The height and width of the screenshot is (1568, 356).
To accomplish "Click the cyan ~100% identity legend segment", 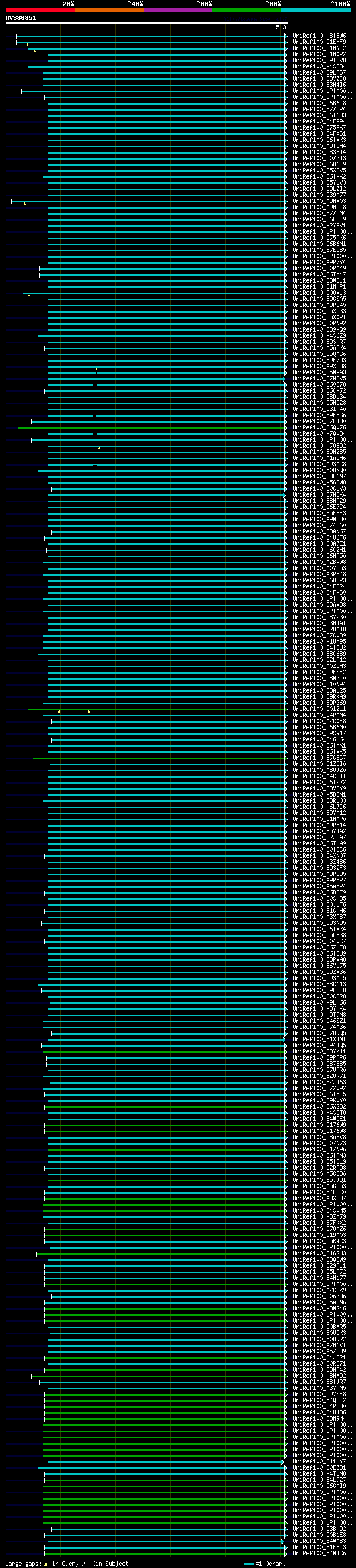I will 317,10.
